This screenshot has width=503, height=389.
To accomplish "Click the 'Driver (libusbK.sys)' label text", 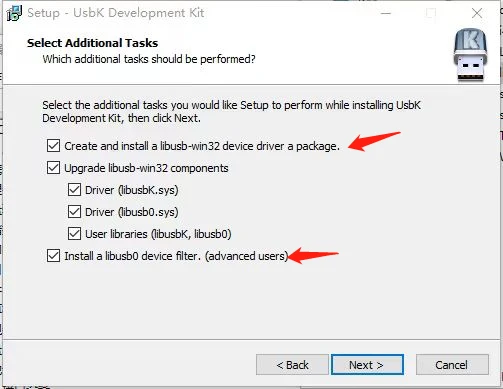I will point(132,190).
